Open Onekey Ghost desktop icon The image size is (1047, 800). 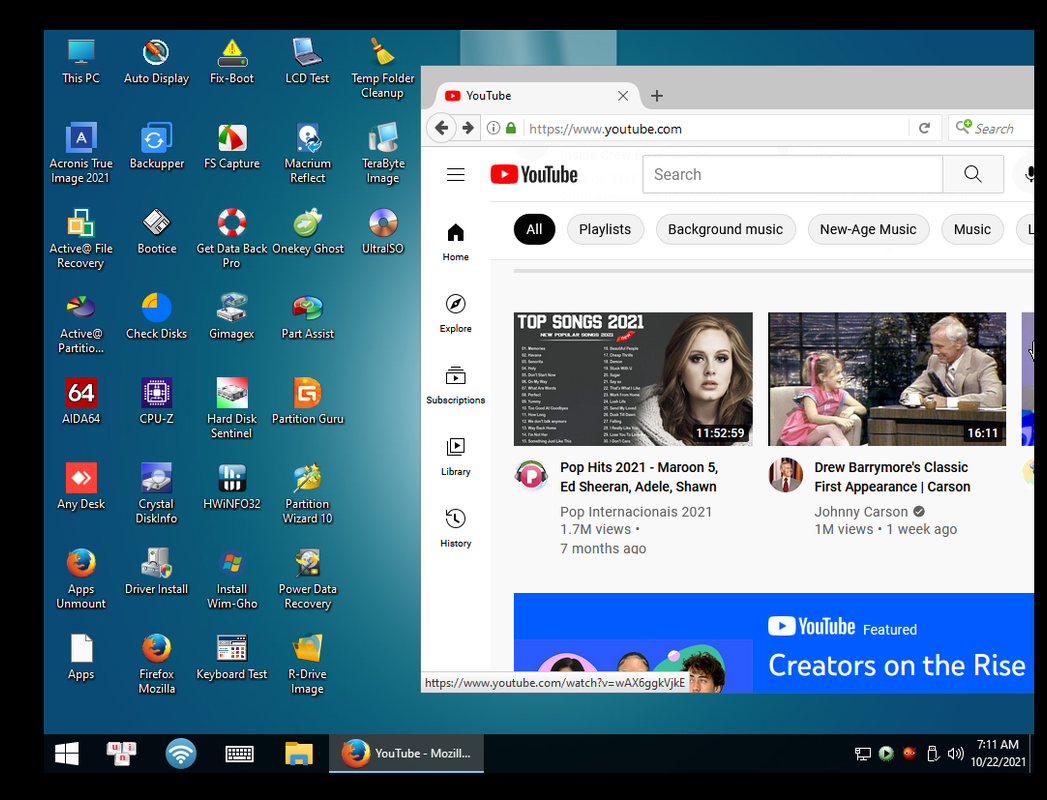tap(307, 232)
